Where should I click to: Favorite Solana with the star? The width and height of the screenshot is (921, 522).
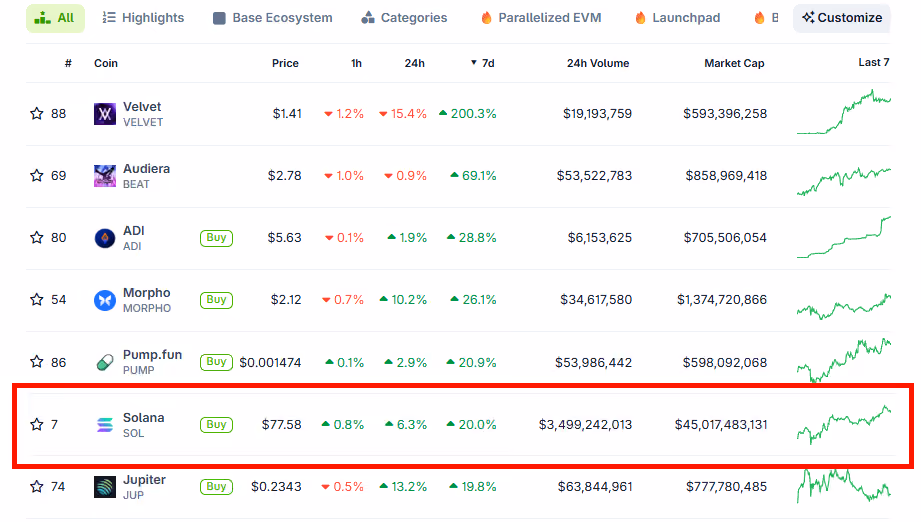tap(36, 424)
